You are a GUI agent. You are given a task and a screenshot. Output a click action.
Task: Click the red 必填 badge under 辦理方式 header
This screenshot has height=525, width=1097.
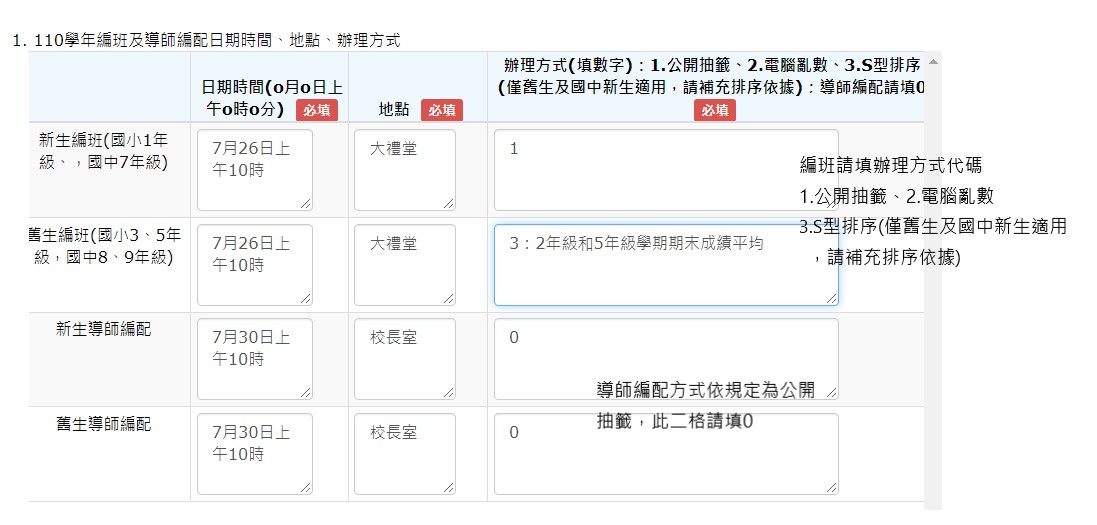pyautogui.click(x=714, y=110)
